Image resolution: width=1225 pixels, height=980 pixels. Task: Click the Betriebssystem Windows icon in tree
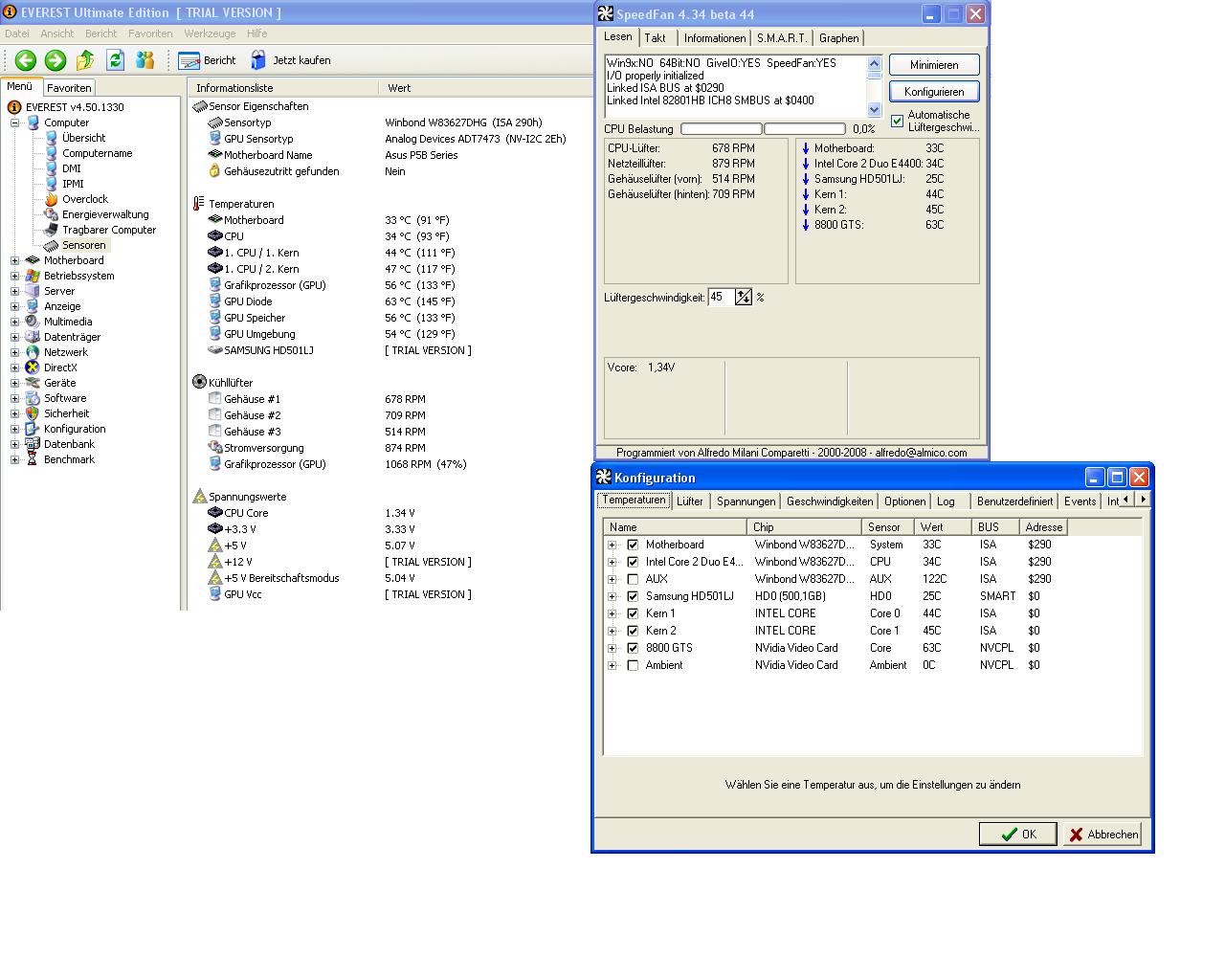tap(33, 276)
